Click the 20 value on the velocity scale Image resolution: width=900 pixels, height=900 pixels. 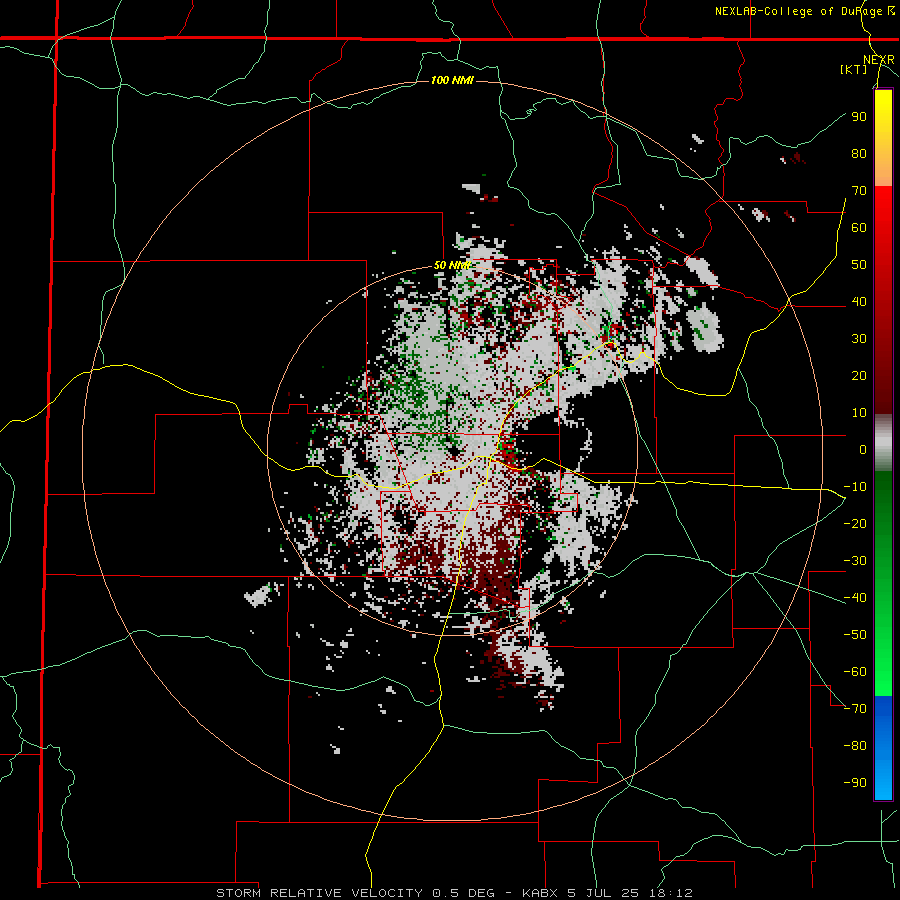coord(859,376)
